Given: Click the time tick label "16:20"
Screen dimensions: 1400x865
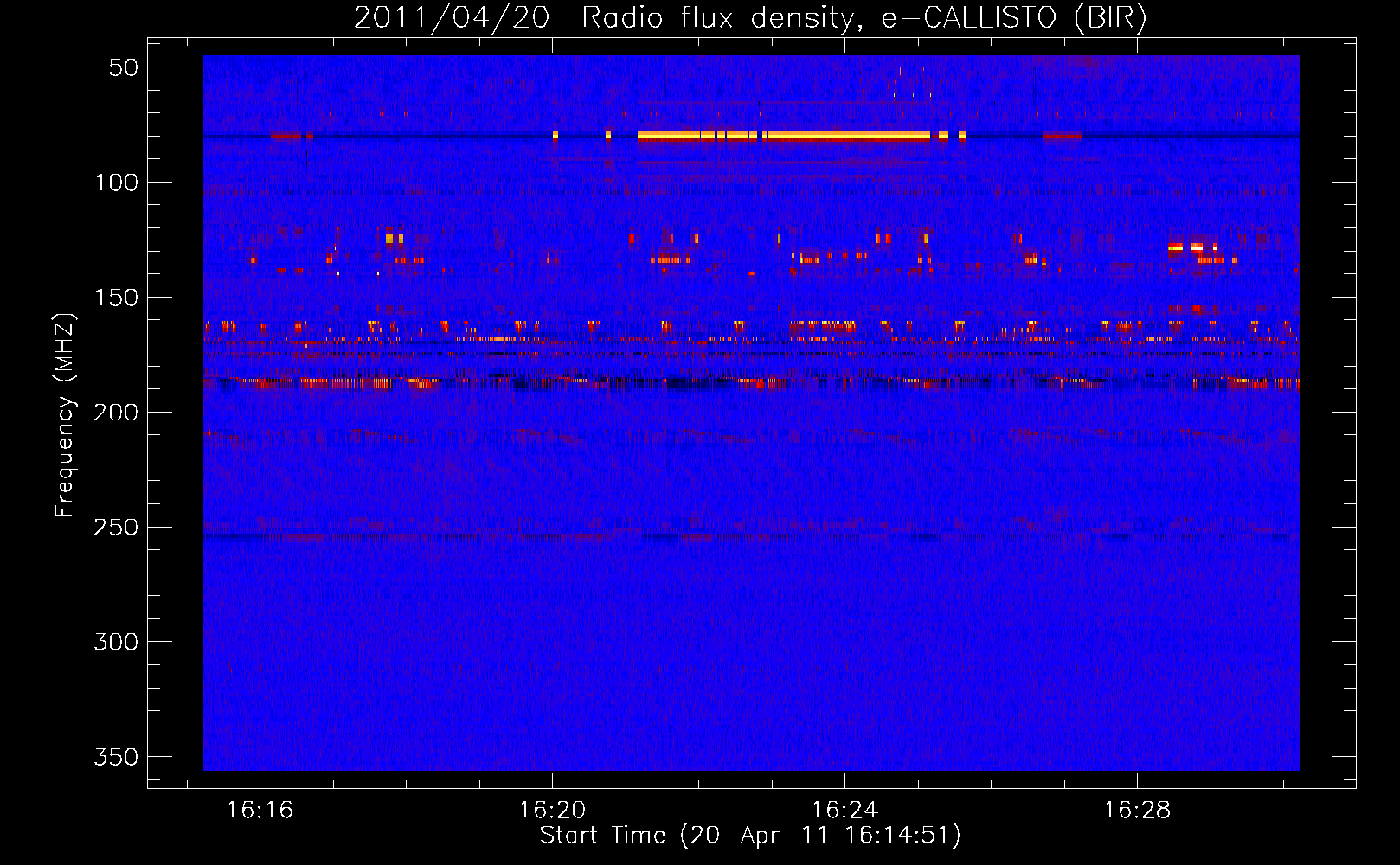Looking at the screenshot, I should point(552,811).
